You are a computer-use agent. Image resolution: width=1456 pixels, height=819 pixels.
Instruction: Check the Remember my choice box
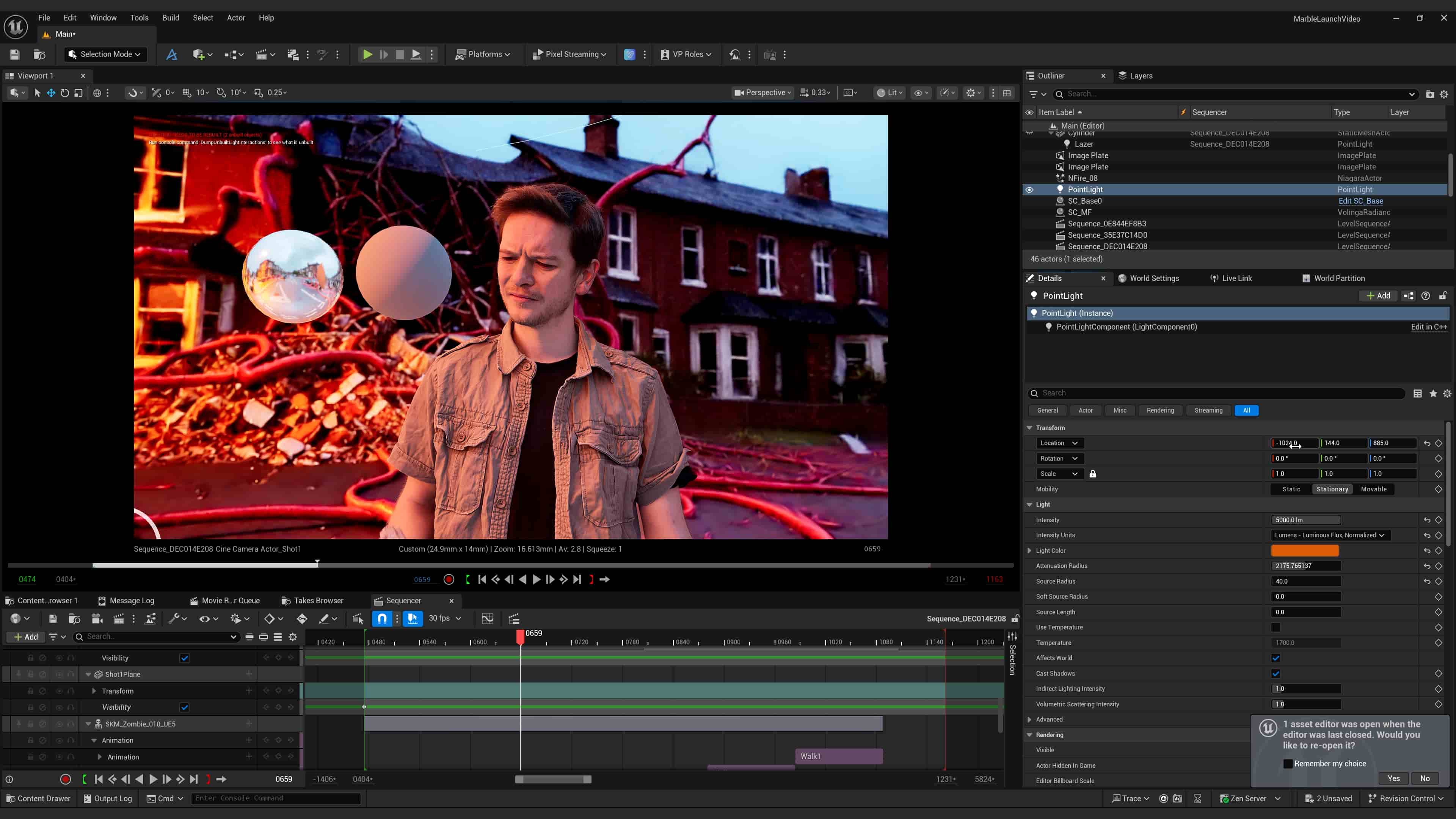(1288, 764)
